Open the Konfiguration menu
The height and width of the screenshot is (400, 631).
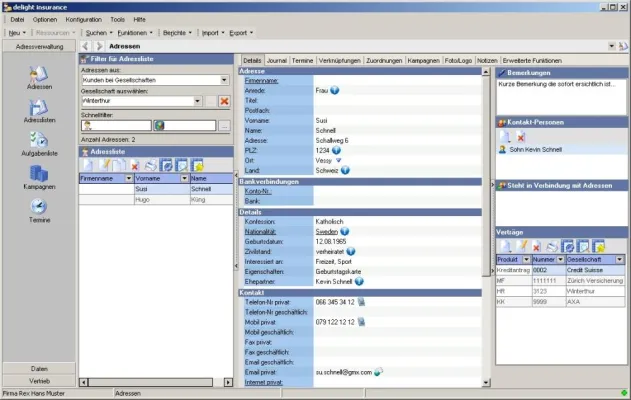pos(83,19)
